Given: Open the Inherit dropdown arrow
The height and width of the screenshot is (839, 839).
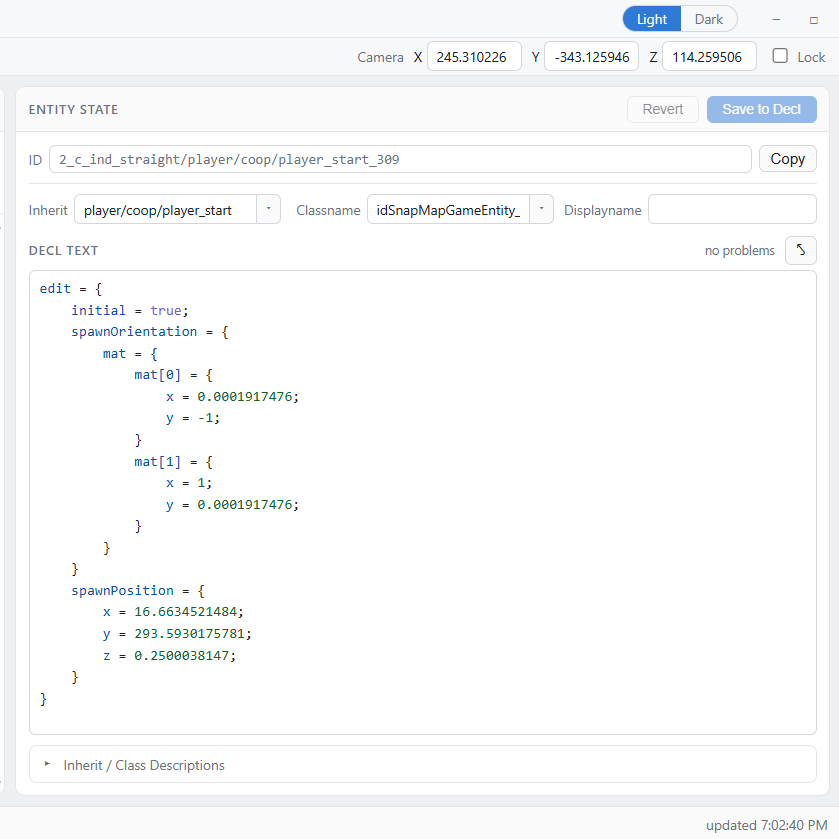Looking at the screenshot, I should 269,209.
